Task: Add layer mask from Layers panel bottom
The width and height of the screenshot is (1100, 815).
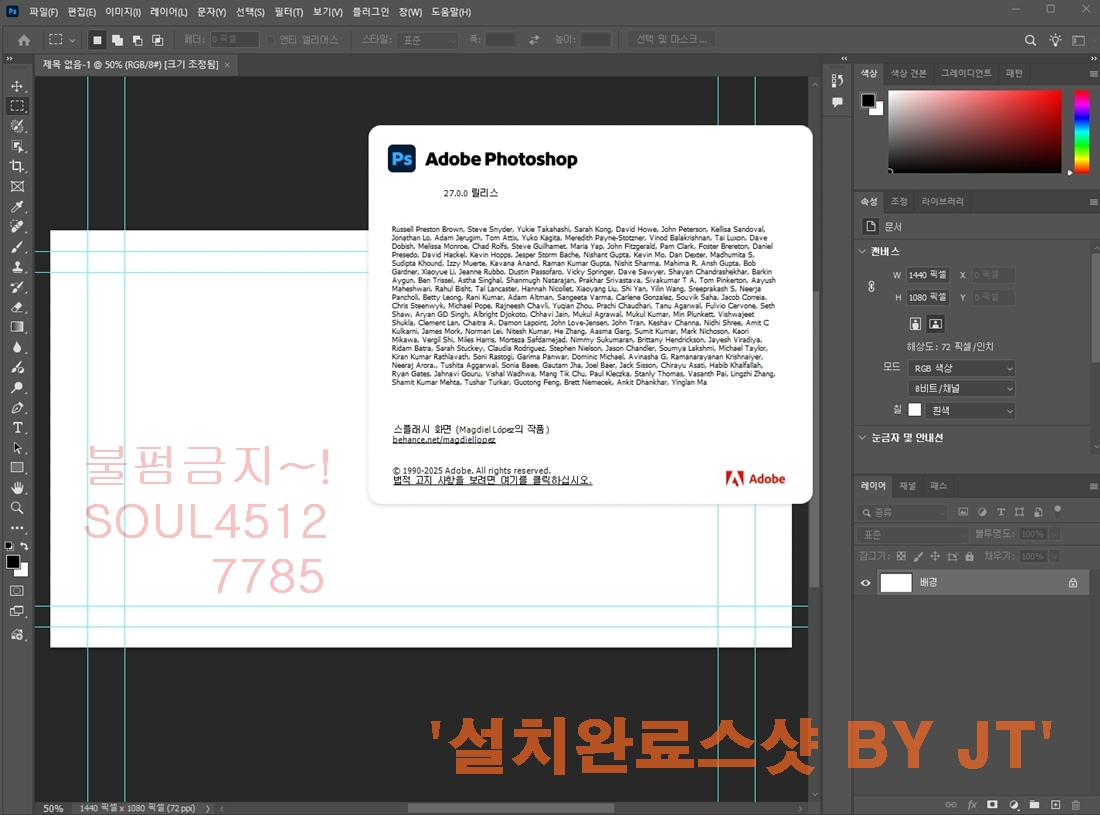Action: 992,804
